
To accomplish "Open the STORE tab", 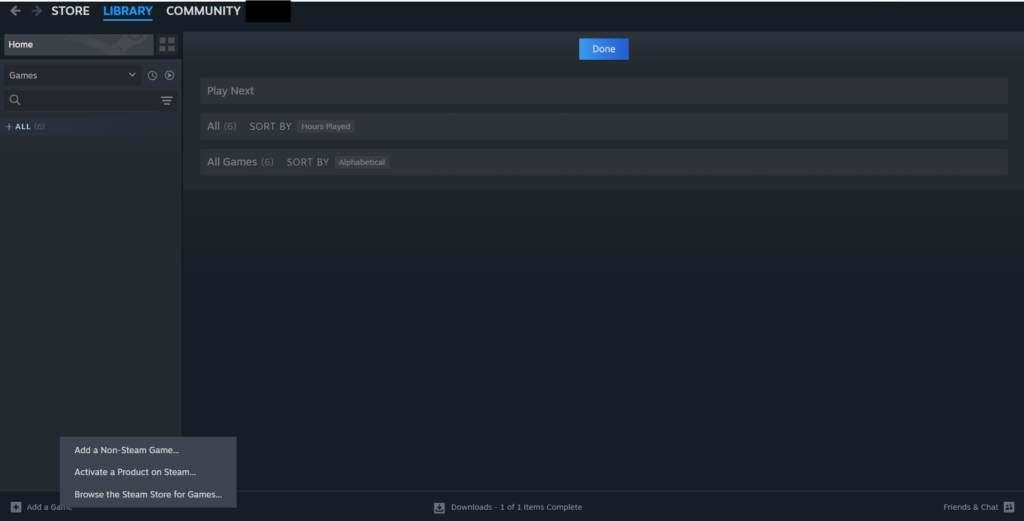I will [x=71, y=11].
